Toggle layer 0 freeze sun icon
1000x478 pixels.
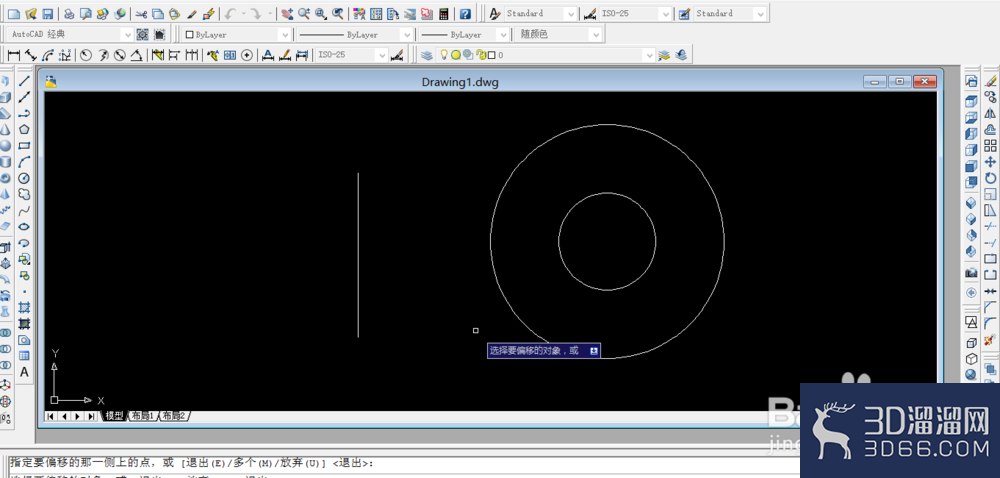455,55
